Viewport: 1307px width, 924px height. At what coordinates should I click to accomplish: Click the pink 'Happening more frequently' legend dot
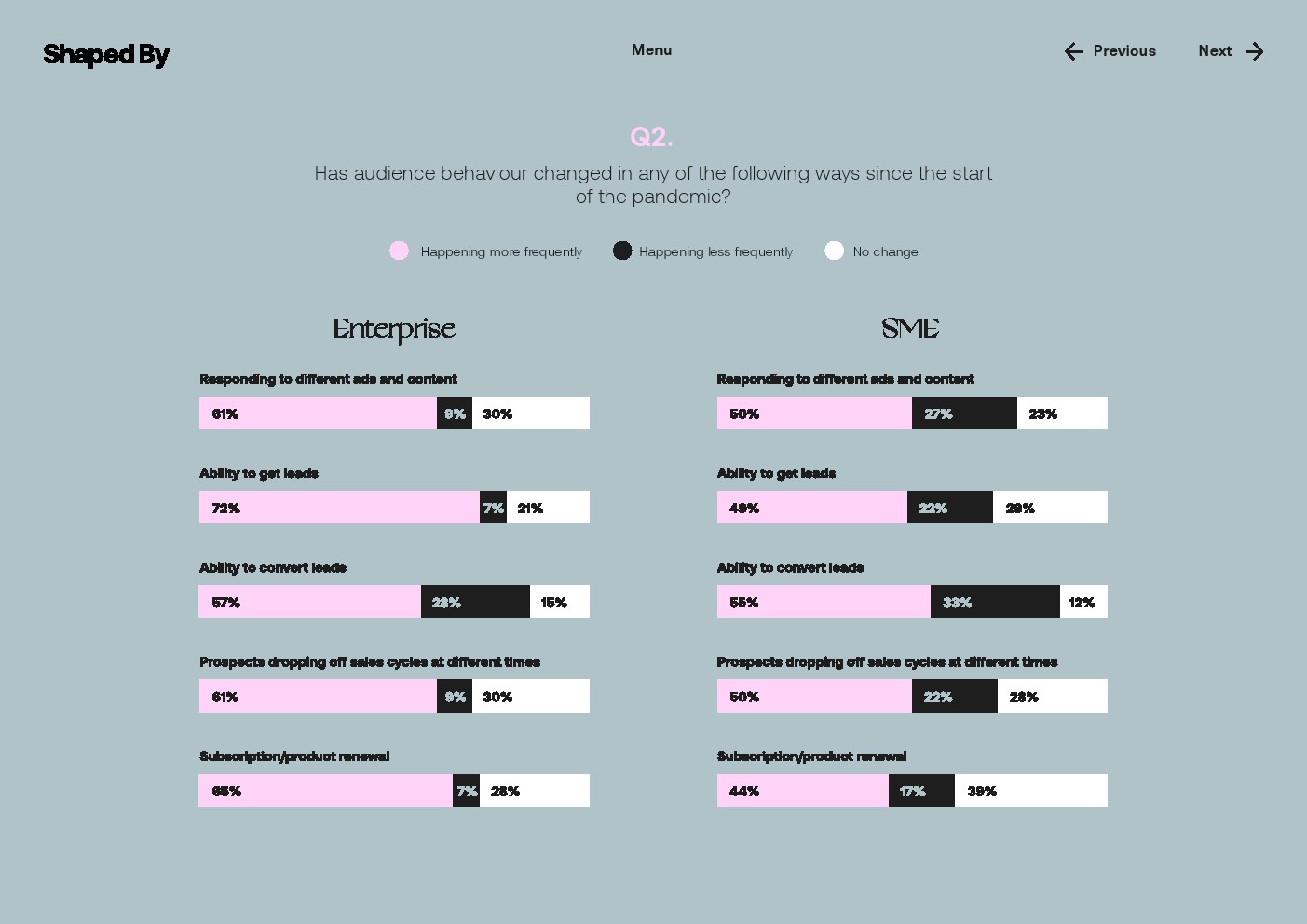[x=399, y=251]
